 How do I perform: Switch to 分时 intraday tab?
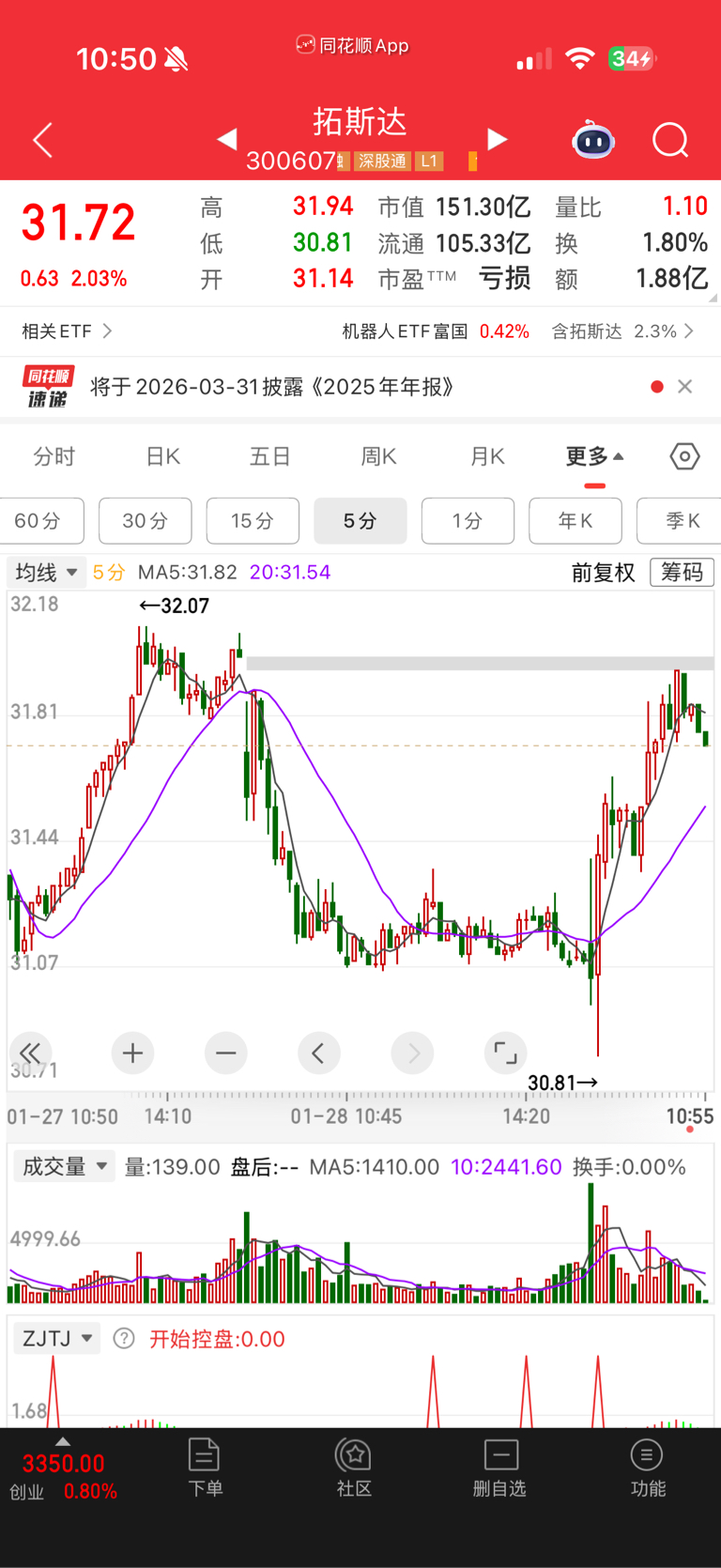coord(54,456)
